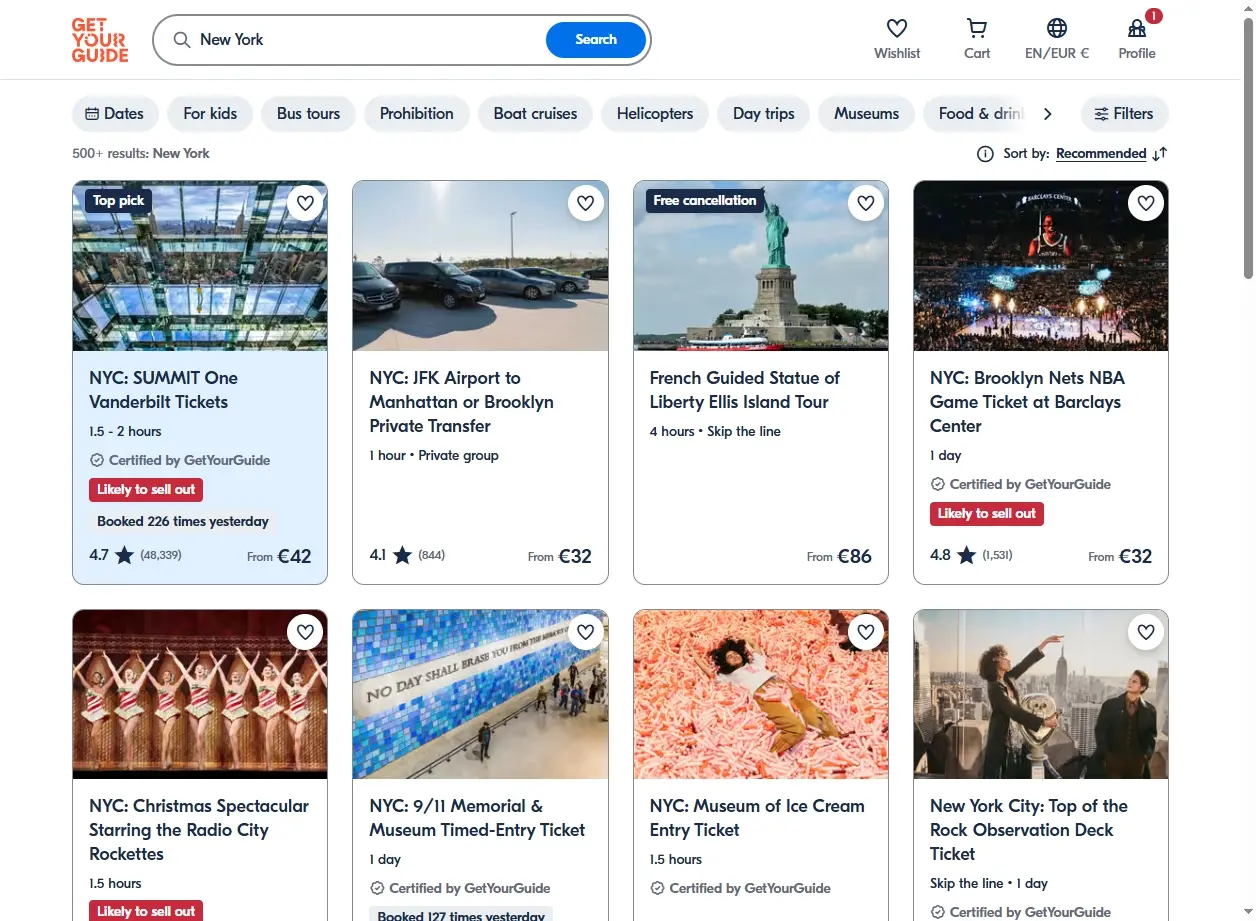
Task: Click certified badge icon on 9/11 Memorial card
Action: [x=377, y=889]
